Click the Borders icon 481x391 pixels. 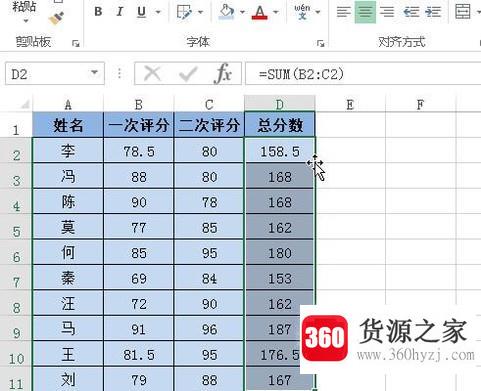pos(184,12)
